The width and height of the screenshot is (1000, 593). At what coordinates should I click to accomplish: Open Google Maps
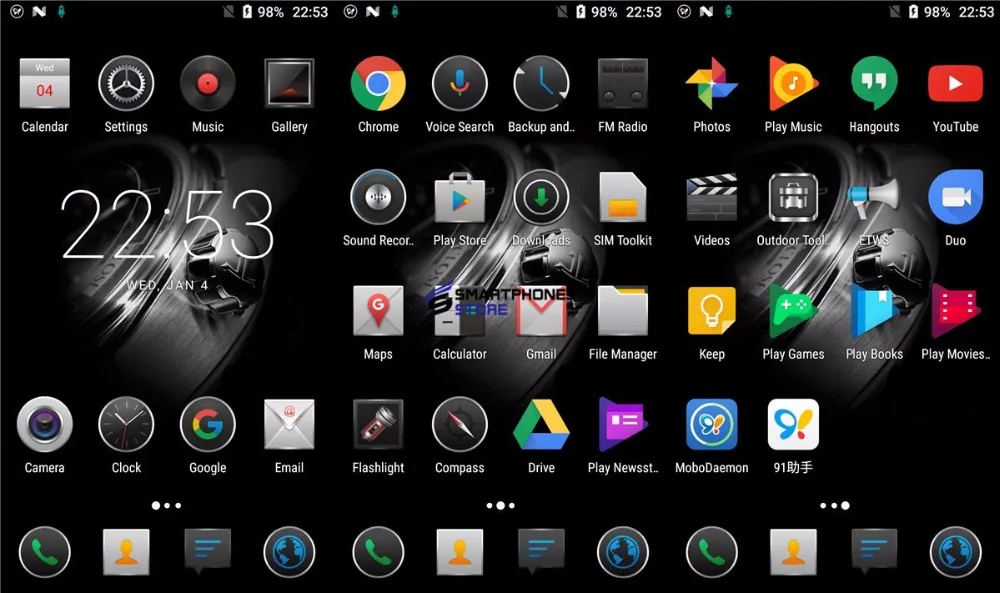(378, 311)
